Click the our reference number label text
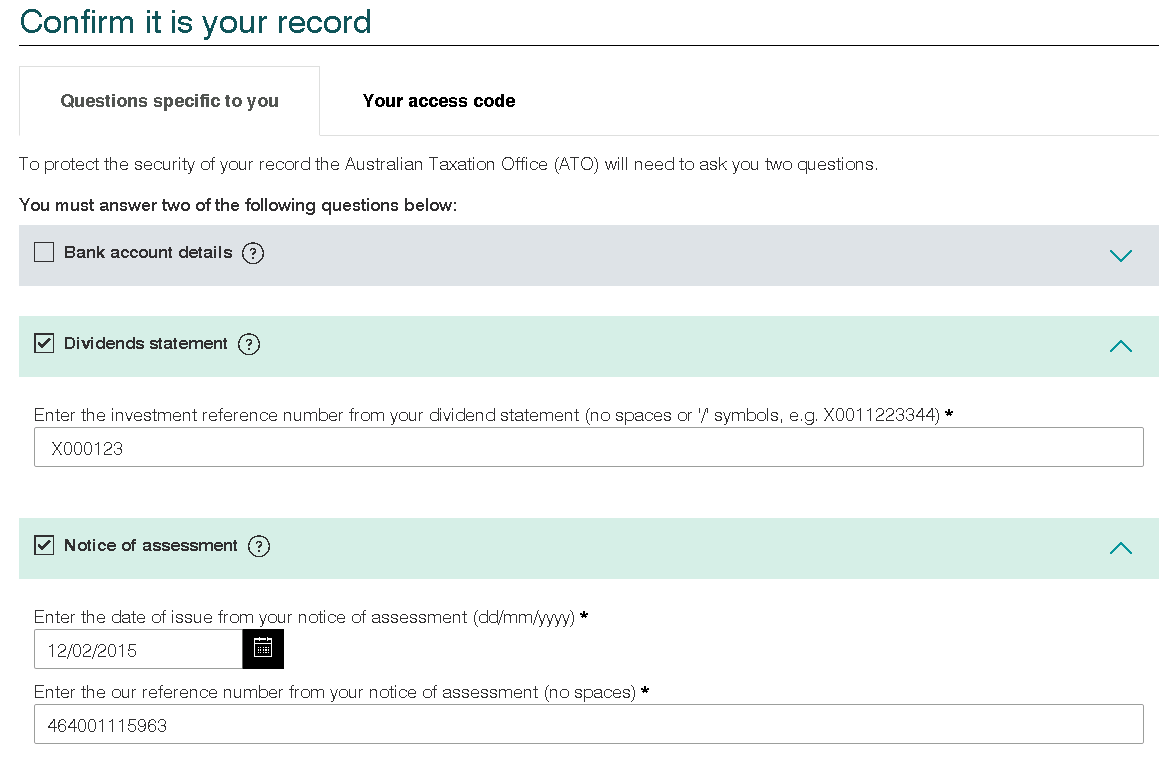 [335, 692]
